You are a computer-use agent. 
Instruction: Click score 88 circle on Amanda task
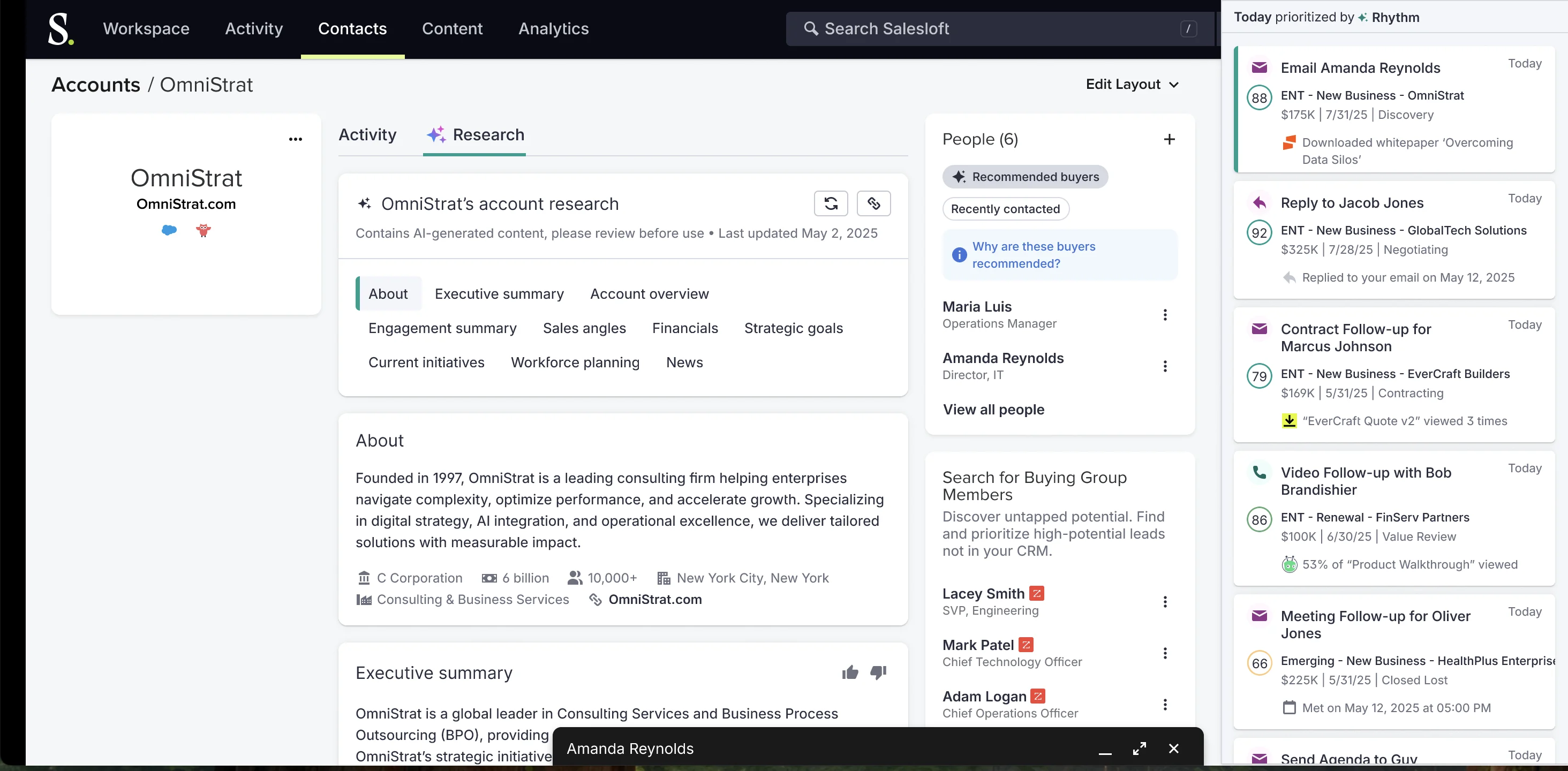tap(1260, 98)
